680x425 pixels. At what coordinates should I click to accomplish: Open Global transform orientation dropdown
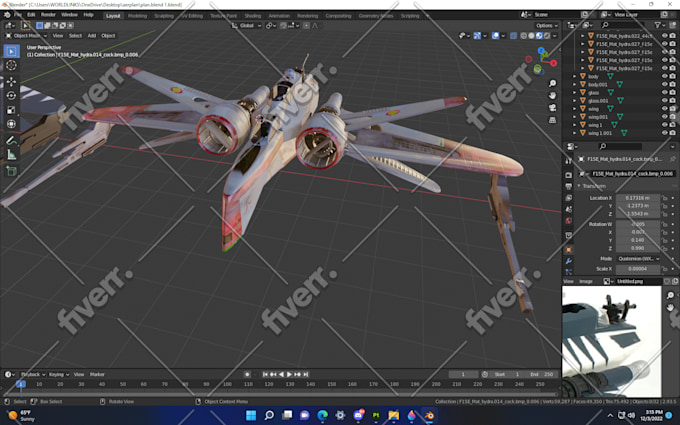click(x=247, y=26)
